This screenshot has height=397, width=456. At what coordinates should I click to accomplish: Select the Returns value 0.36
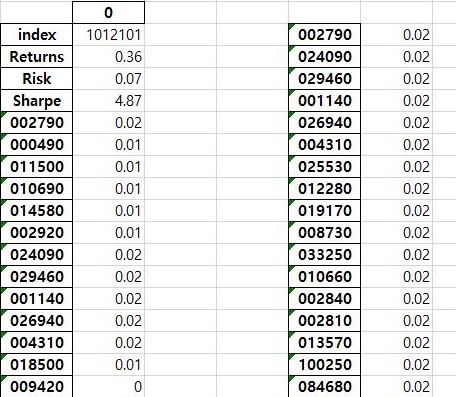click(x=108, y=56)
